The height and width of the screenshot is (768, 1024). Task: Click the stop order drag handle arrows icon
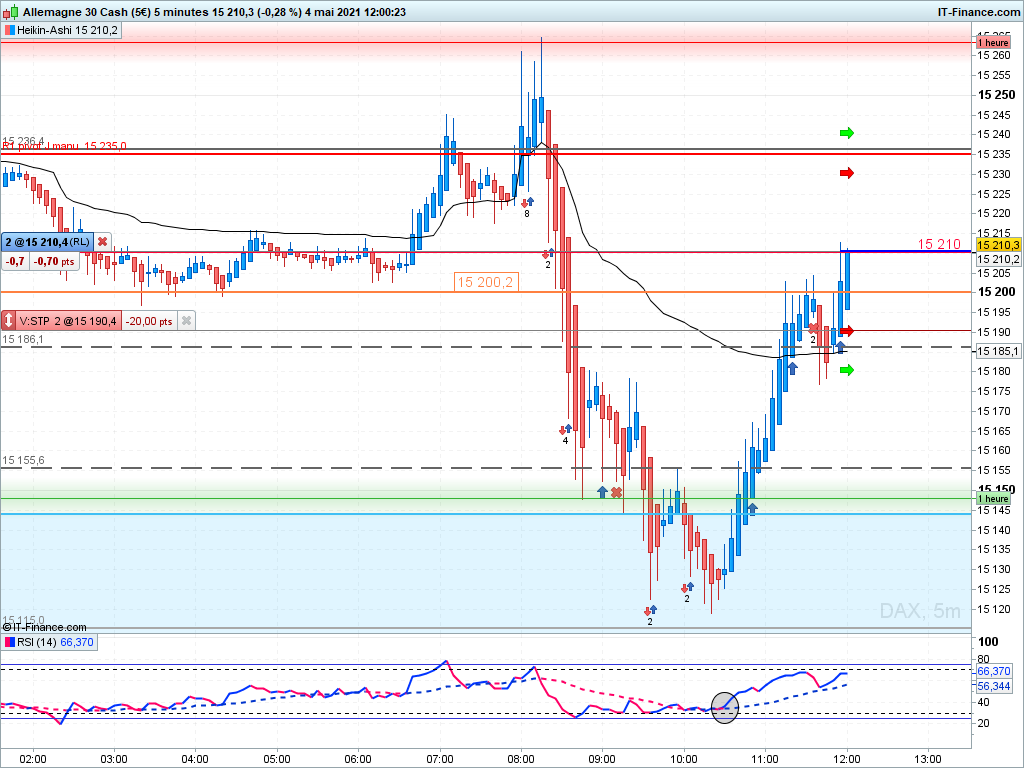pyautogui.click(x=8, y=321)
